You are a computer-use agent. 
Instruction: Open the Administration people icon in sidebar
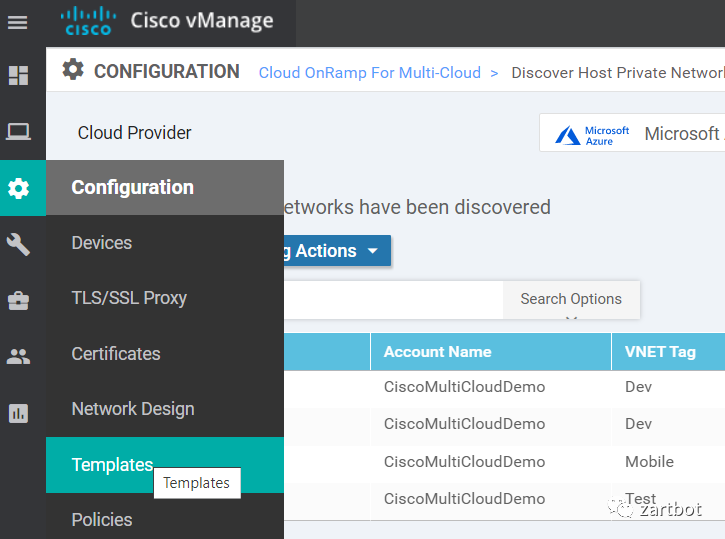[18, 356]
